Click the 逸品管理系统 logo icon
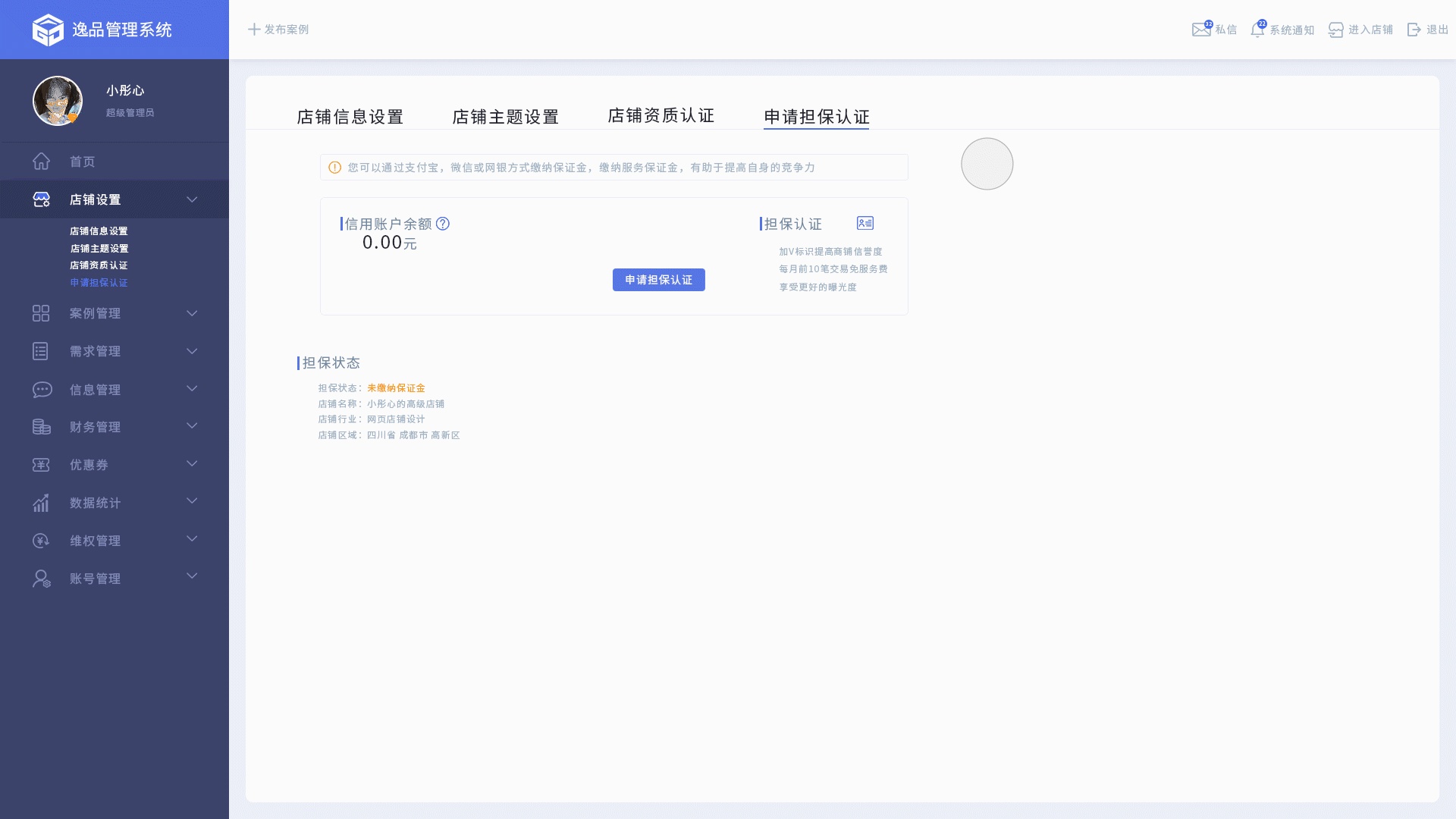This screenshot has height=819, width=1456. click(x=48, y=30)
